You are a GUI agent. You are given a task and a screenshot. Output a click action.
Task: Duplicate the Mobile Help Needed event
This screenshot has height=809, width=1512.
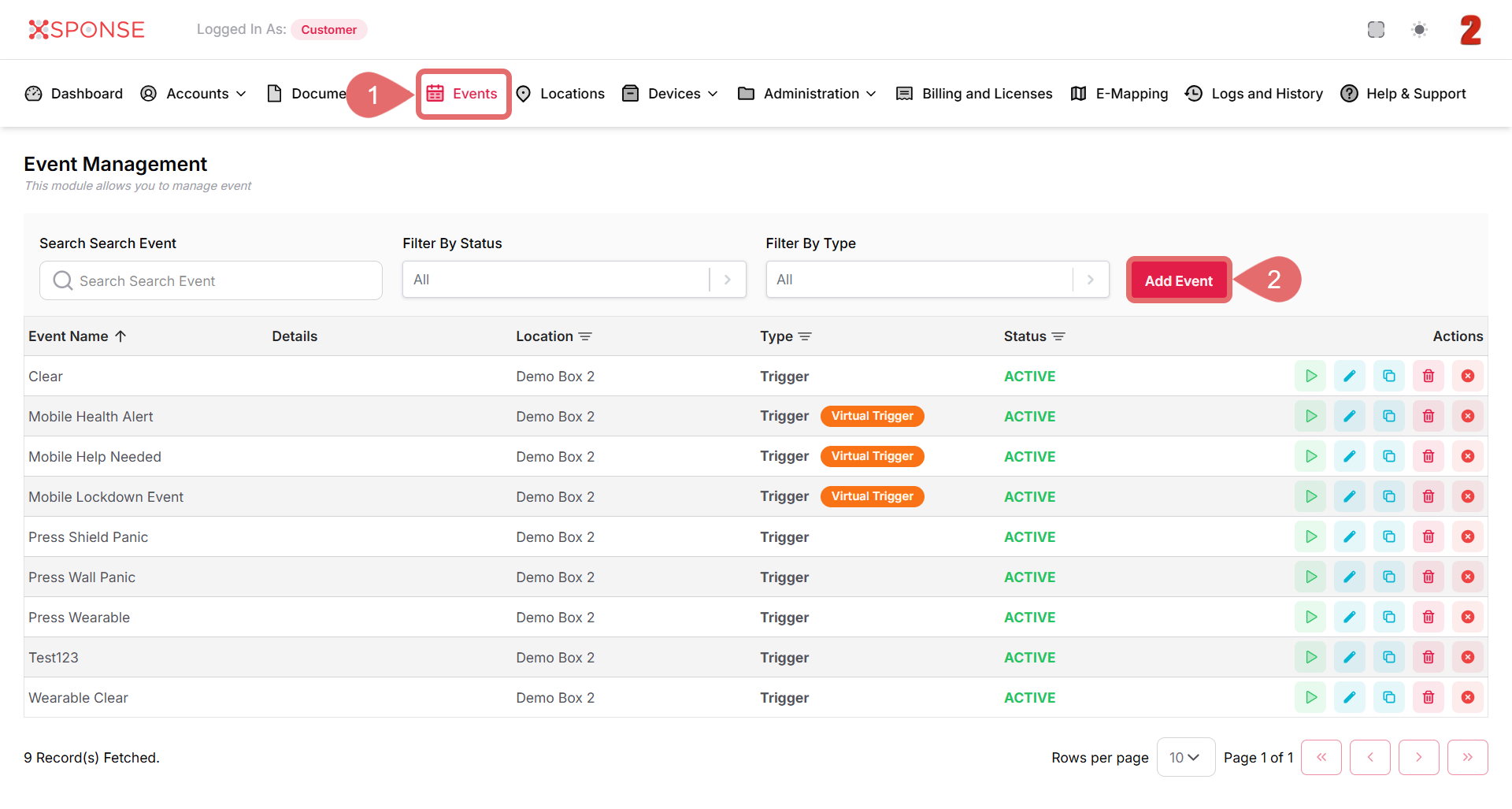click(1388, 456)
